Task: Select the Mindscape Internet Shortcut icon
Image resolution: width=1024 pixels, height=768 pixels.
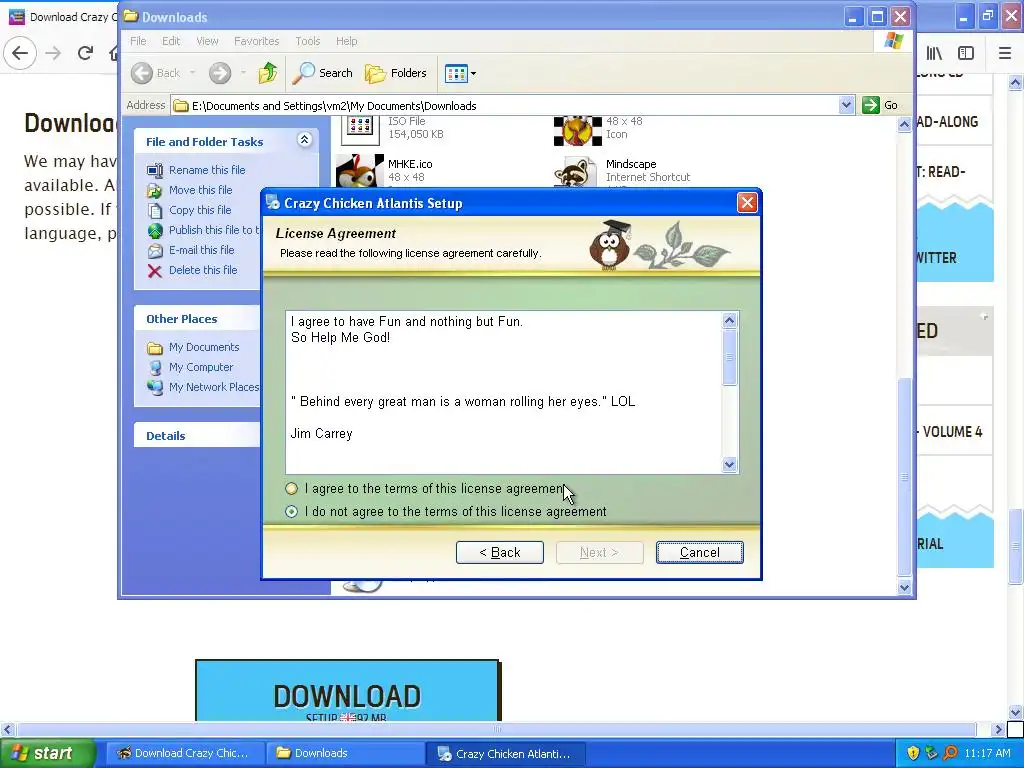Action: pyautogui.click(x=575, y=172)
